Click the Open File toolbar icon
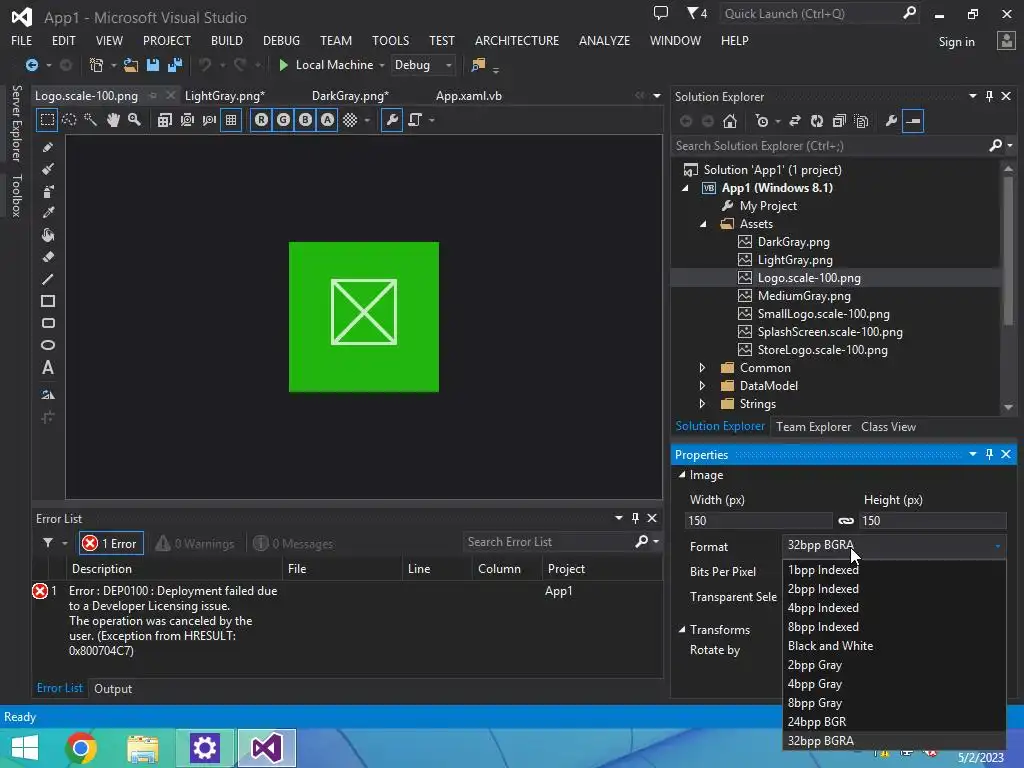 131,65
